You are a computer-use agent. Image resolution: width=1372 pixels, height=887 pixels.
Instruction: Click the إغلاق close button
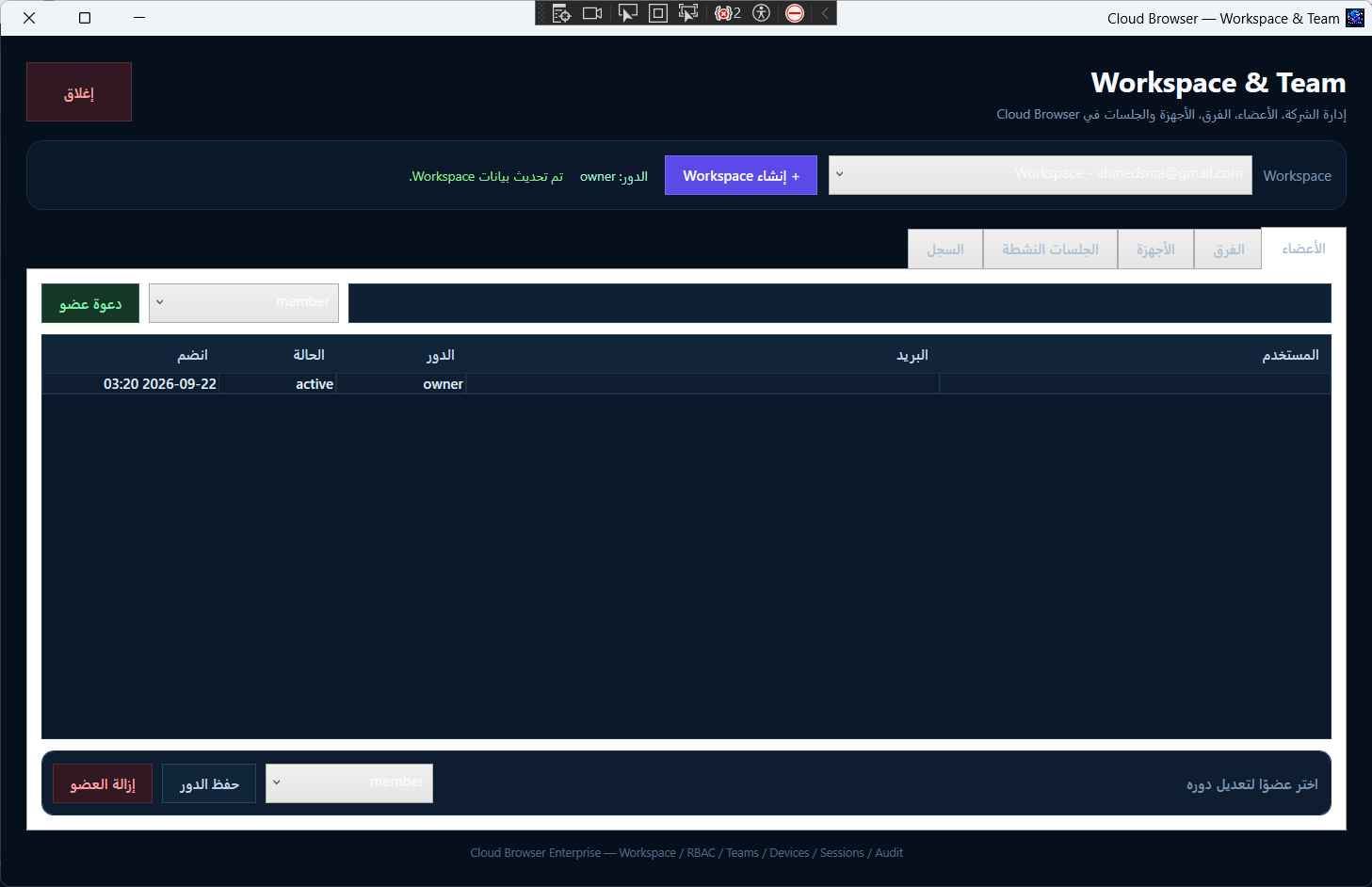point(79,92)
